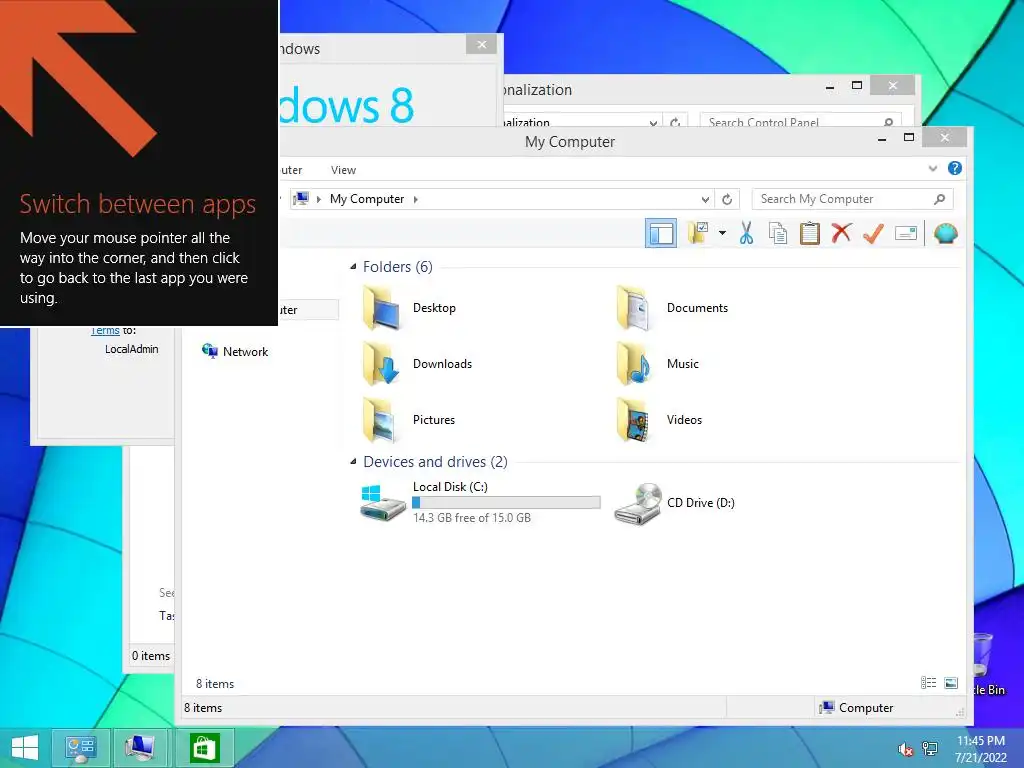
Task: Select the Desktop folder
Action: click(x=409, y=308)
